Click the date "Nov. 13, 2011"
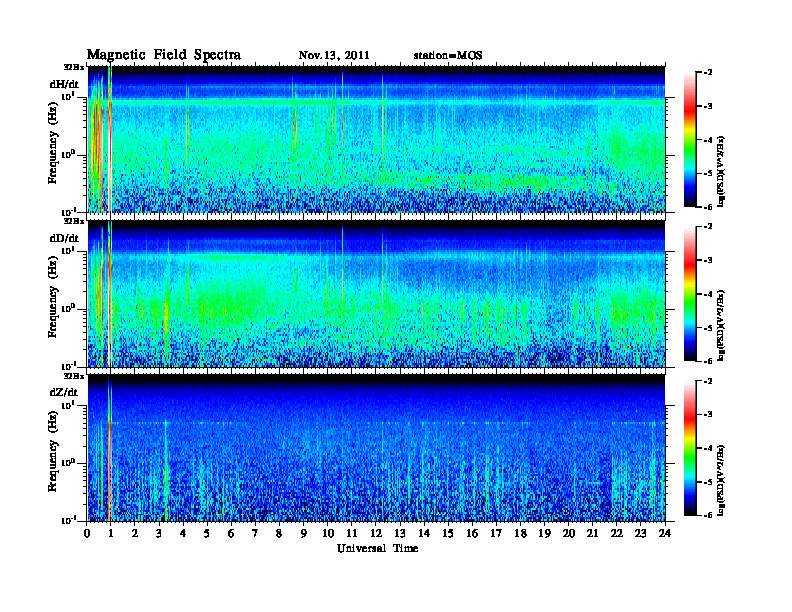The width and height of the screenshot is (792, 612). click(334, 55)
